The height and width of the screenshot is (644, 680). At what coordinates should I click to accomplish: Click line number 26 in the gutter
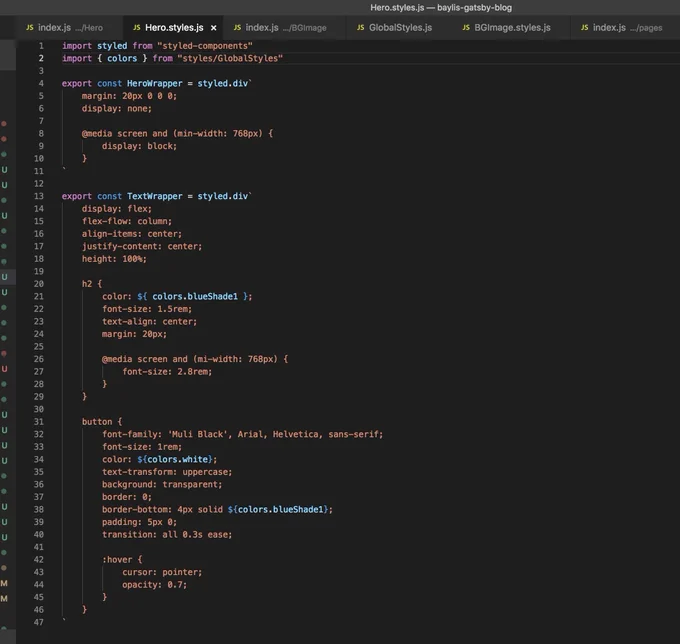tap(39, 359)
